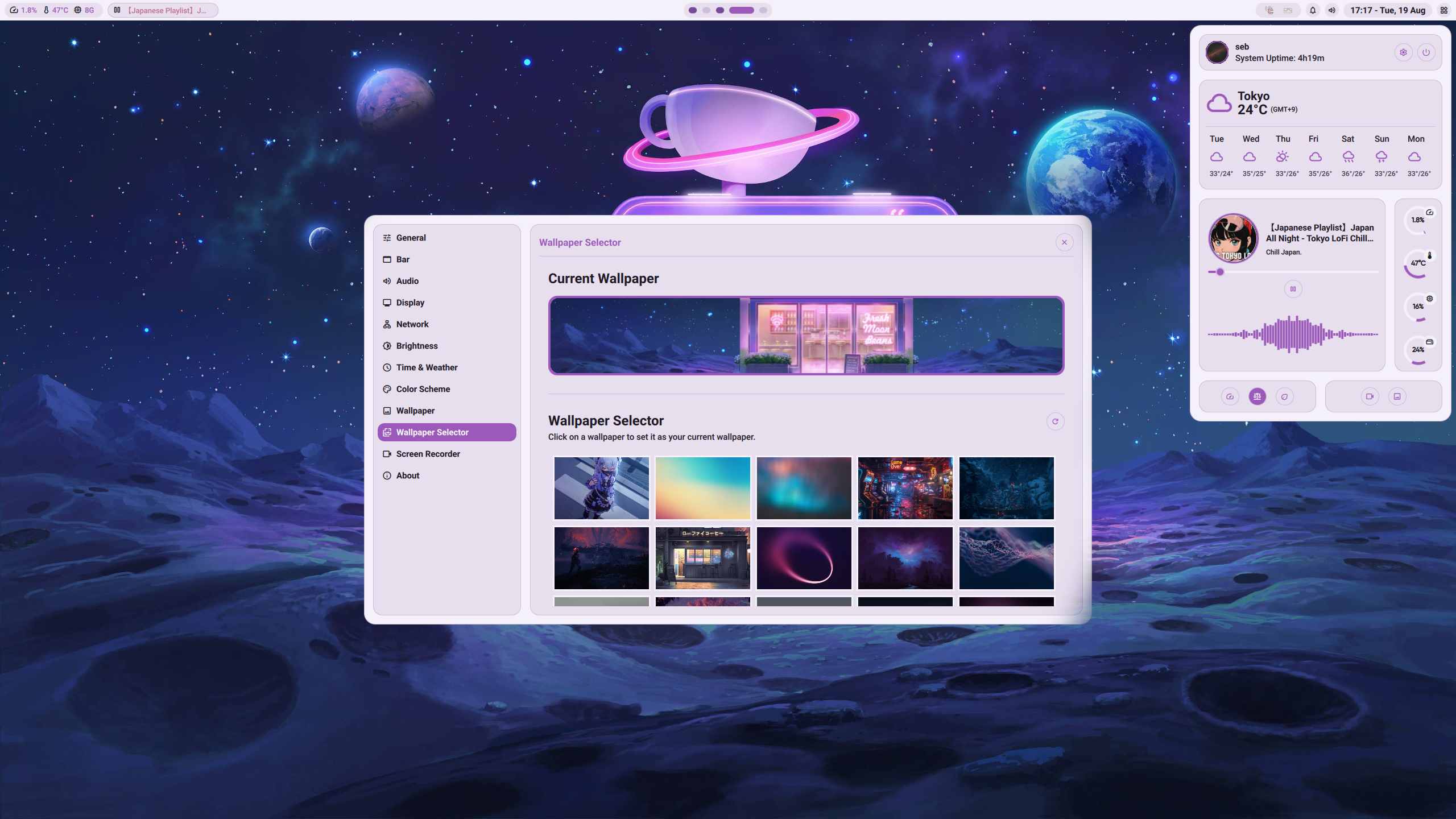Start screen recording via camera icon
This screenshot has height=819, width=1456.
[1370, 396]
